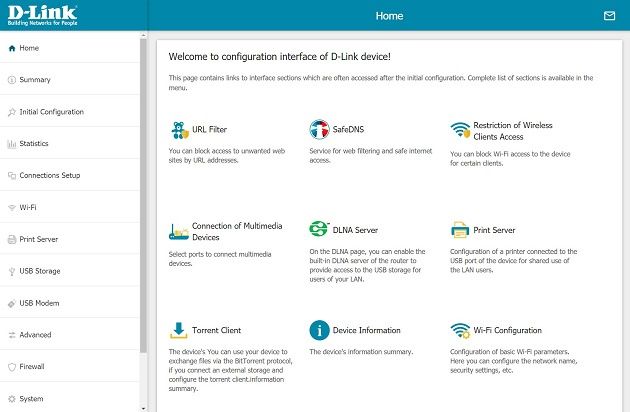Open the Torrent Client link

216,330
